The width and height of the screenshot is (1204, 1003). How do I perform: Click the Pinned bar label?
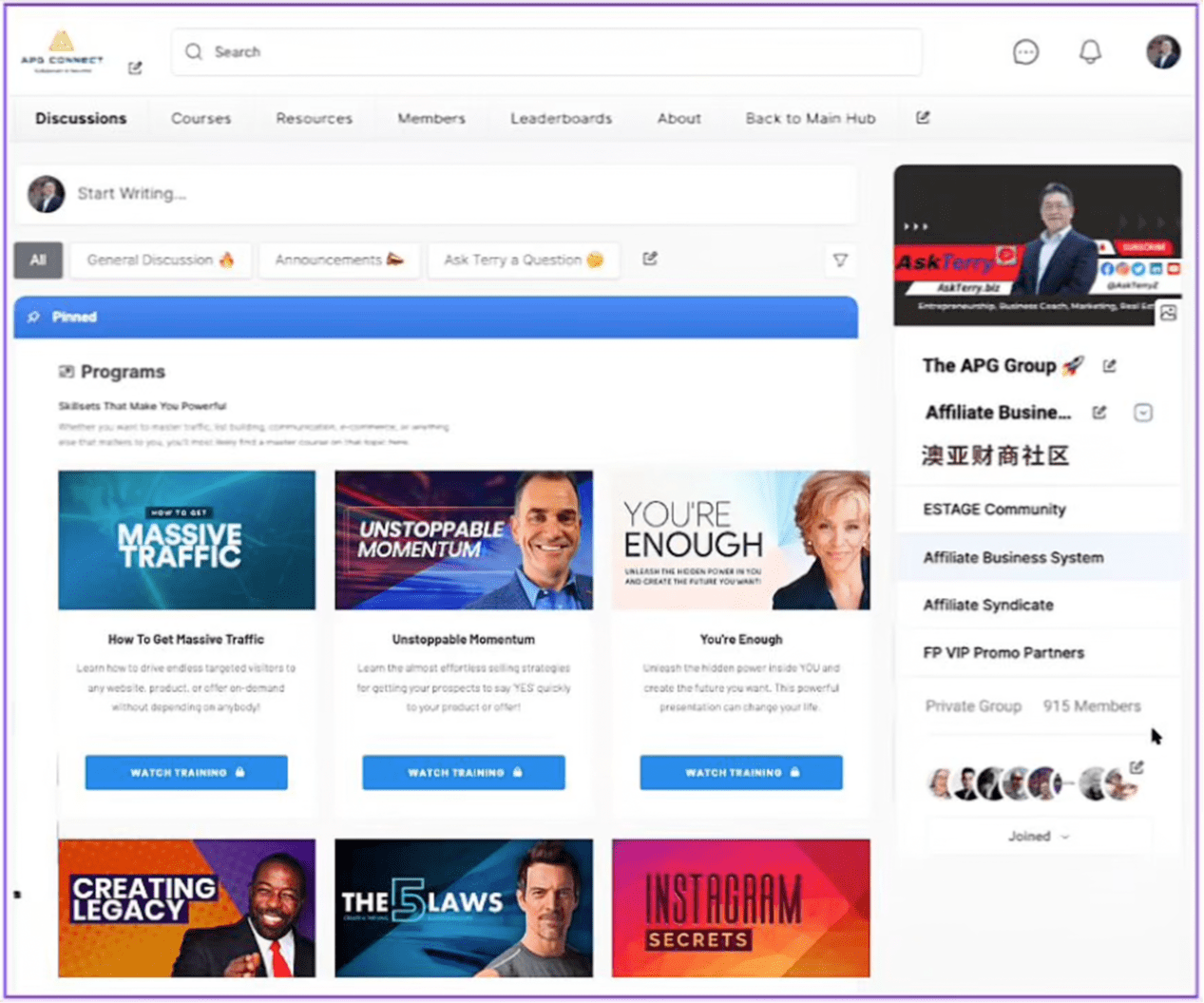74,317
